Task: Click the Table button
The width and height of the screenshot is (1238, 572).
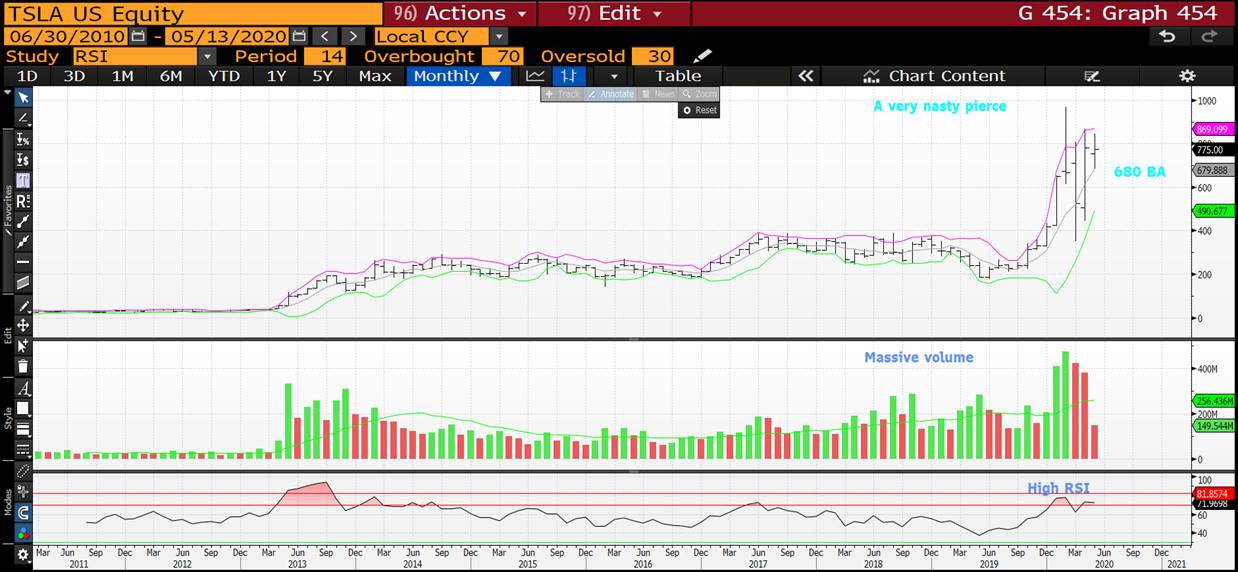Action: [x=678, y=76]
